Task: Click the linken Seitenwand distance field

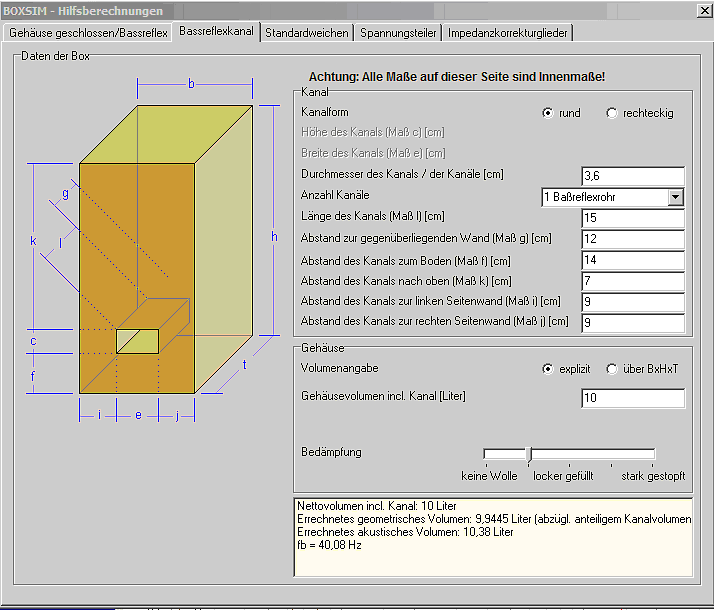Action: pyautogui.click(x=632, y=302)
